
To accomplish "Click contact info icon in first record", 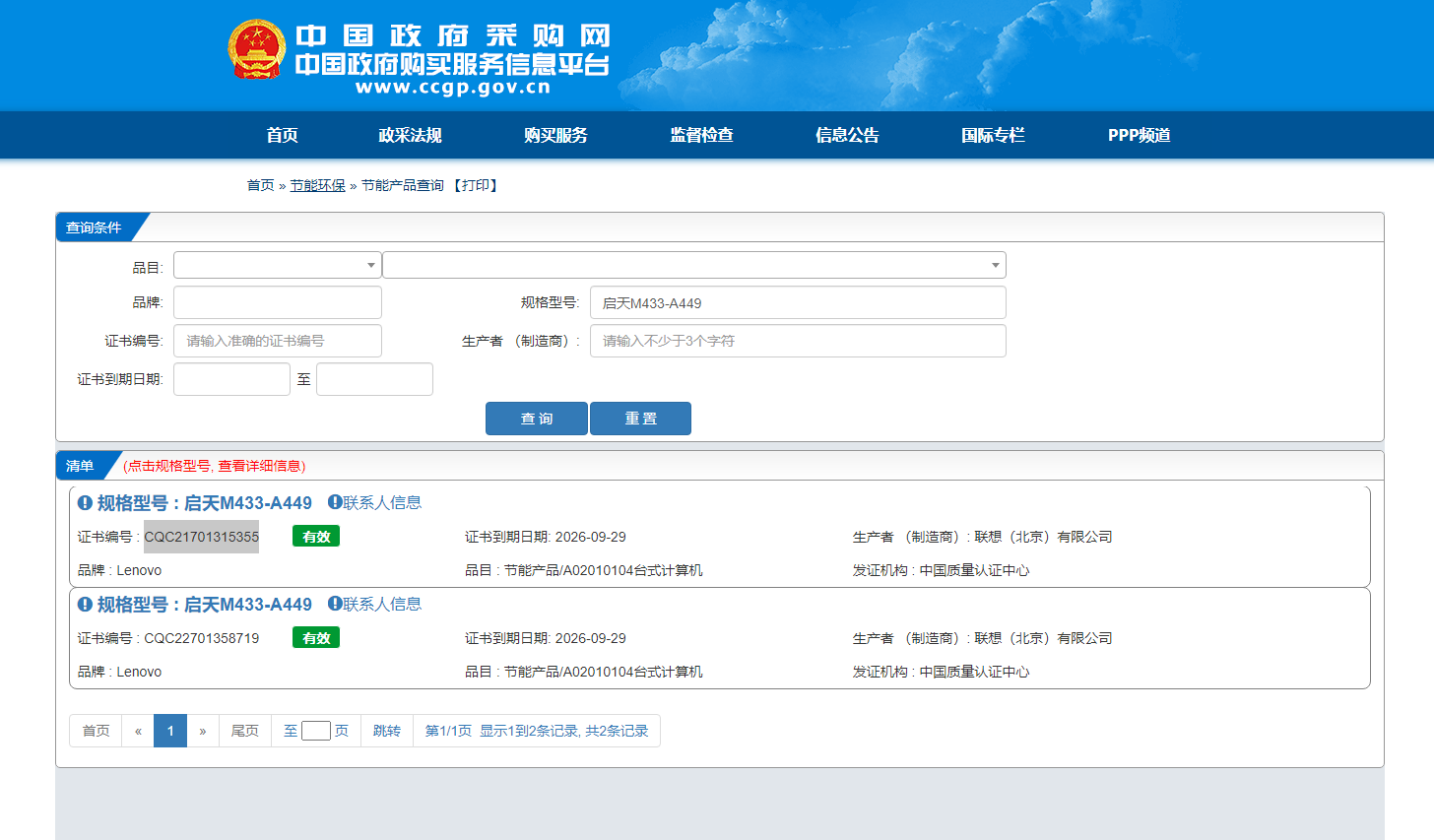I will [335, 502].
